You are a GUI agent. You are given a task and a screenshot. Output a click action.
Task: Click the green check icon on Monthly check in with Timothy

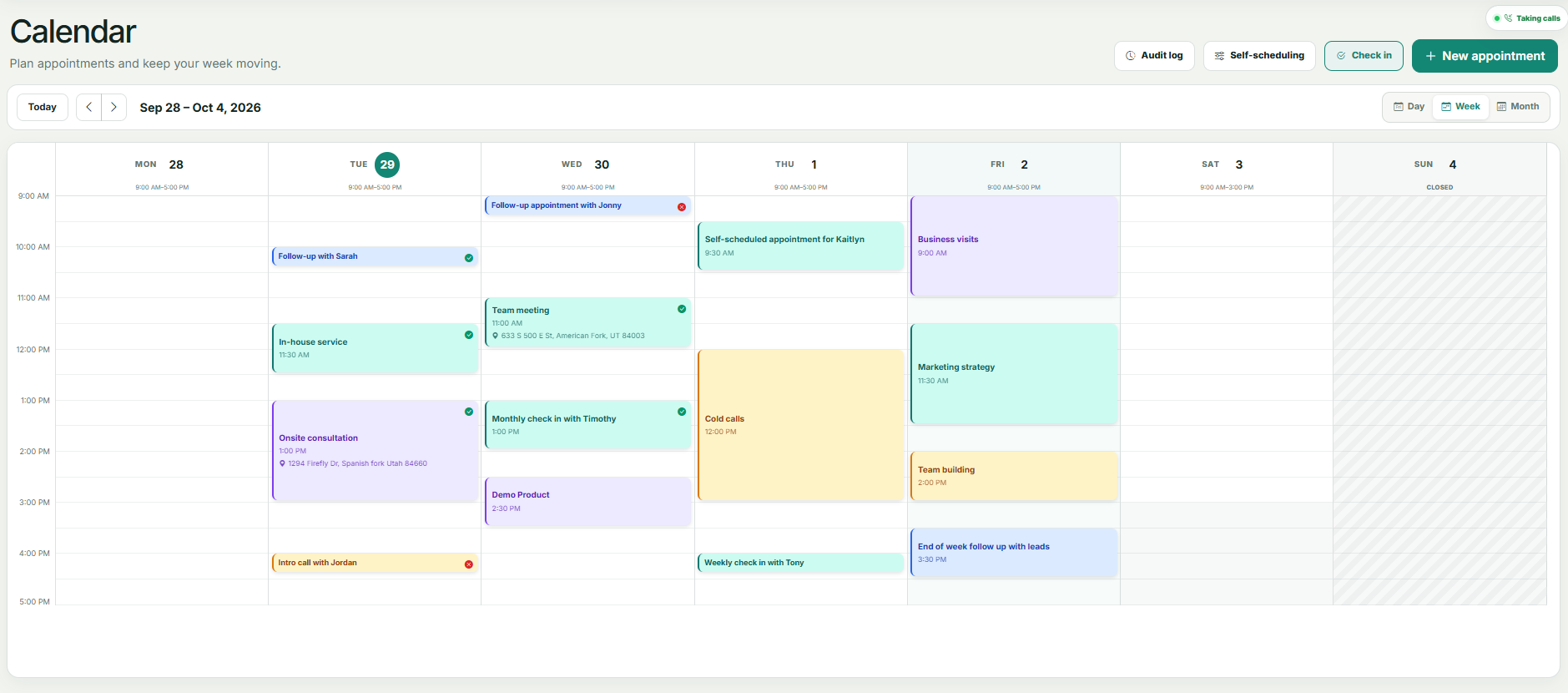(x=682, y=412)
